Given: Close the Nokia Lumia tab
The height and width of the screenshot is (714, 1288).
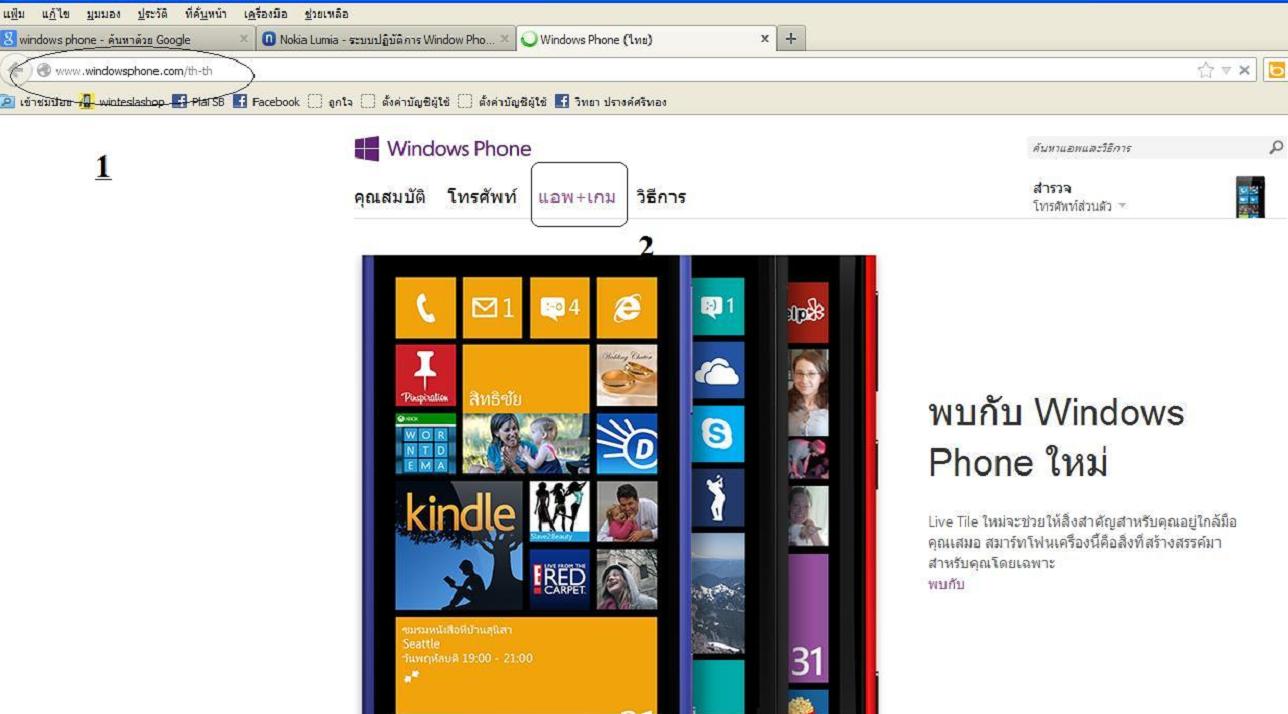Looking at the screenshot, I should tap(504, 40).
